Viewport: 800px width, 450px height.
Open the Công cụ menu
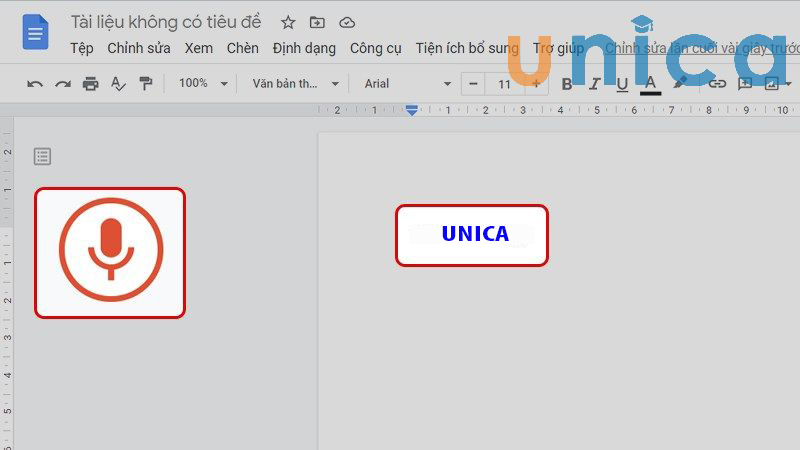tap(376, 48)
